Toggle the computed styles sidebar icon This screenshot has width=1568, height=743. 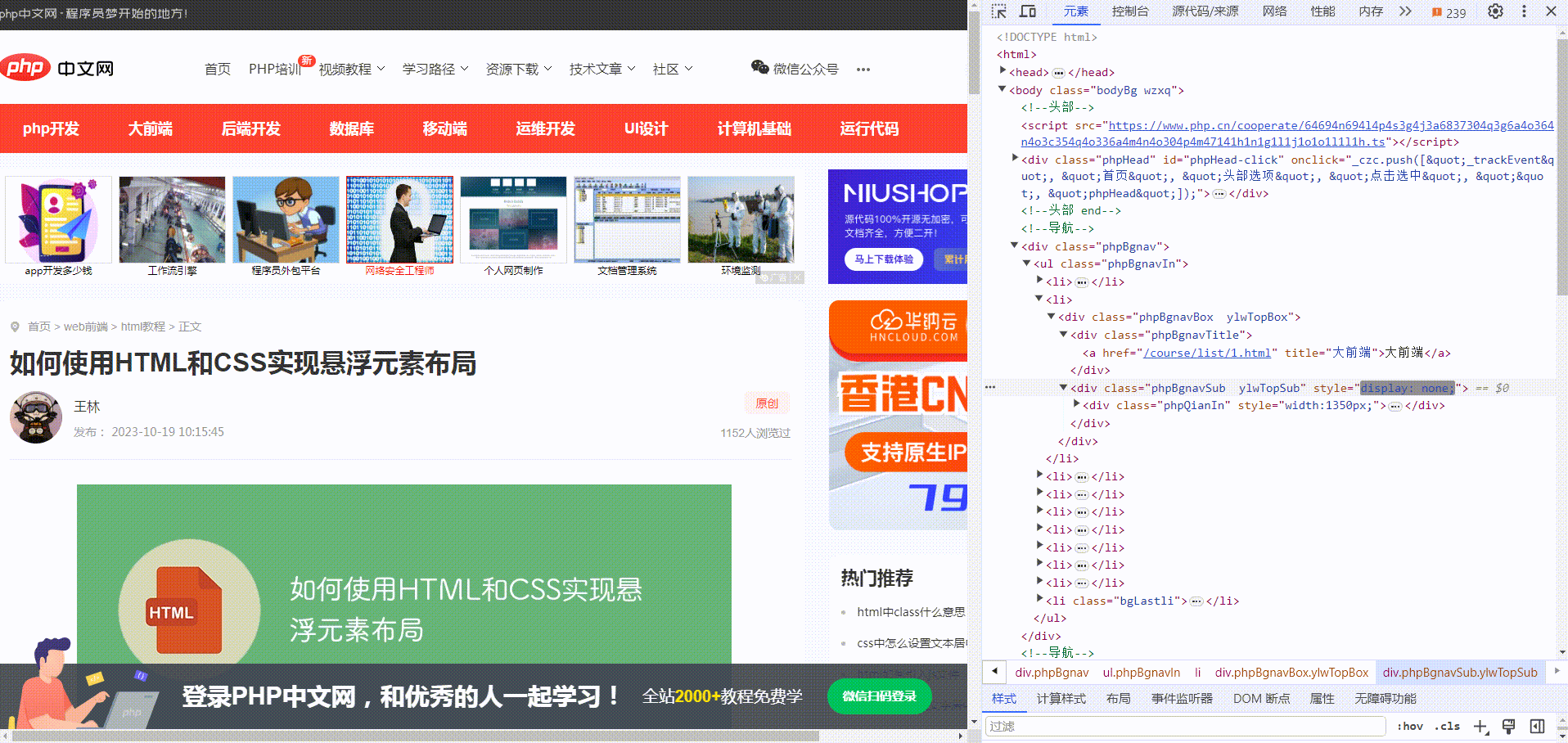click(x=1538, y=726)
